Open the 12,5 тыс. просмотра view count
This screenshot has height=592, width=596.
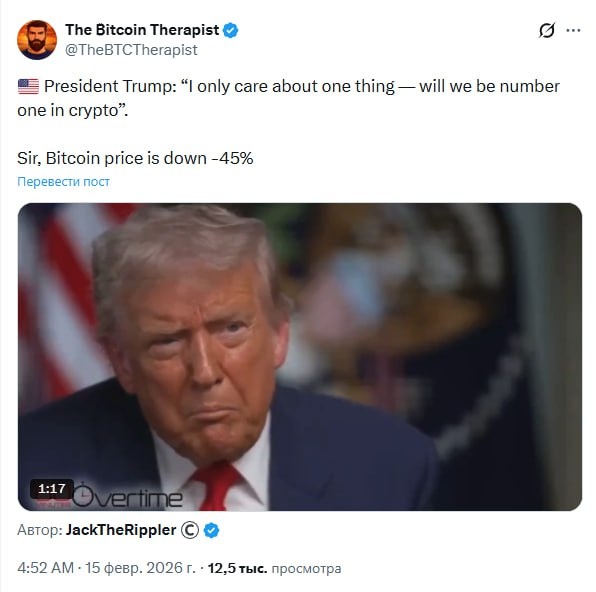point(274,568)
